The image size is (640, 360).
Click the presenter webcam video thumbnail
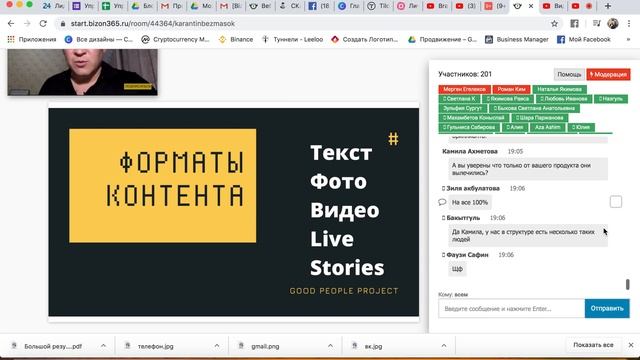point(82,72)
